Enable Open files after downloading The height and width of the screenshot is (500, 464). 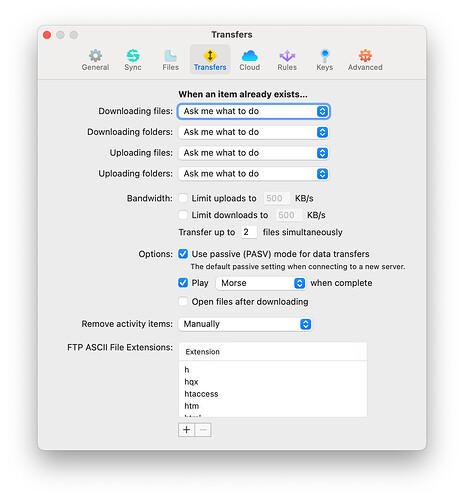point(183,301)
